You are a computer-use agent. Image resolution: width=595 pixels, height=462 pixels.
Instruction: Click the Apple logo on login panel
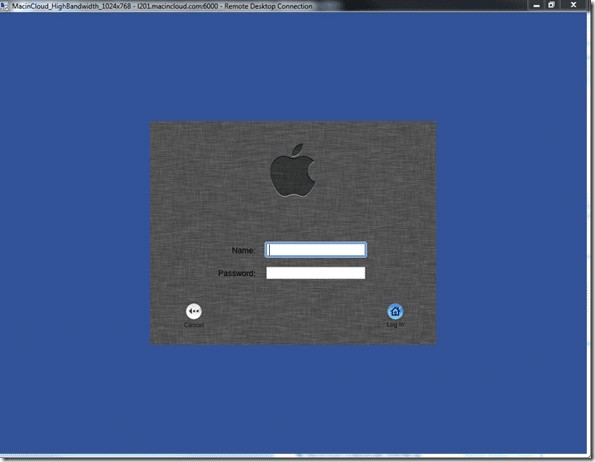tap(293, 170)
